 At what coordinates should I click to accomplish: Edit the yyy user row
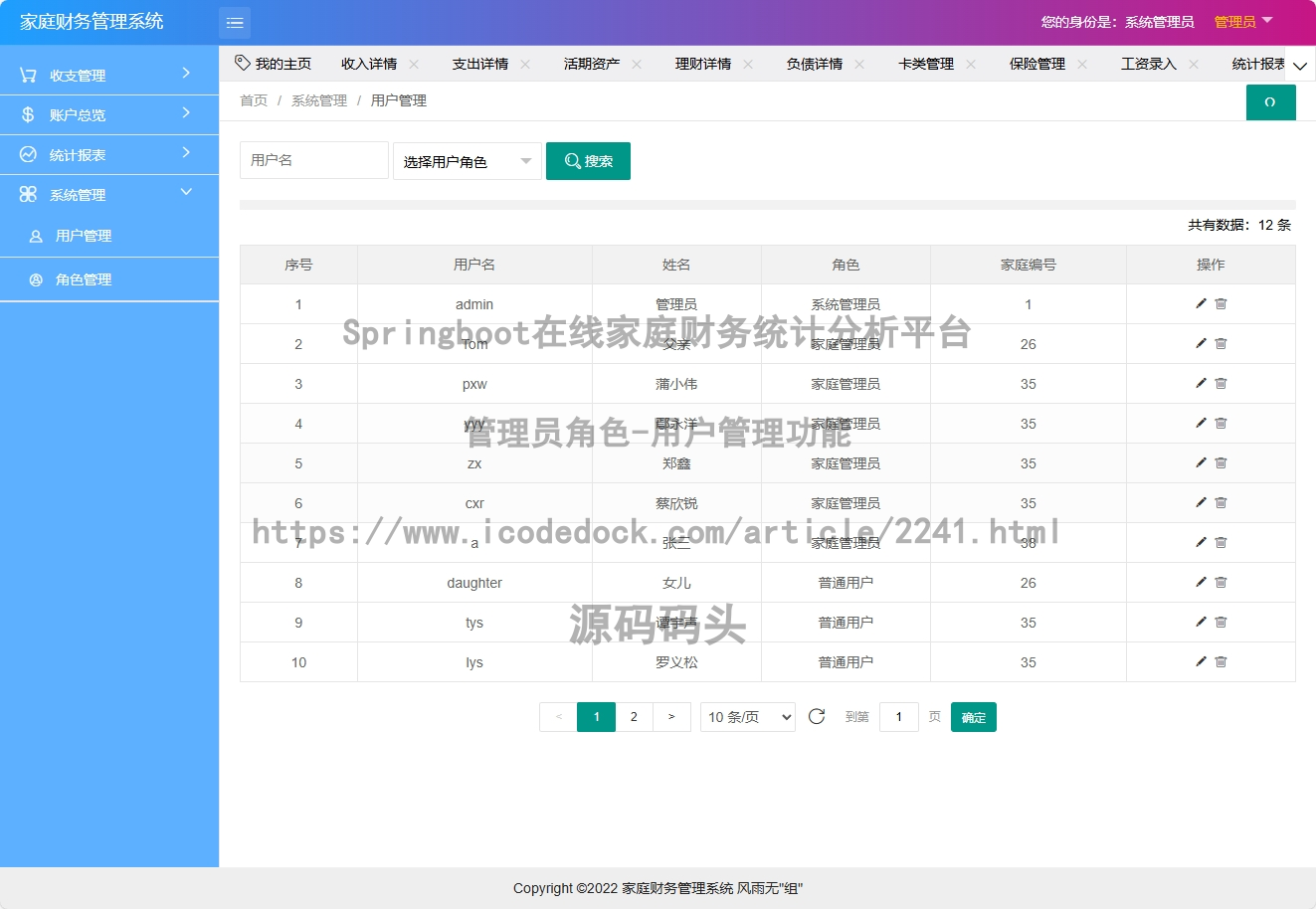point(1201,423)
